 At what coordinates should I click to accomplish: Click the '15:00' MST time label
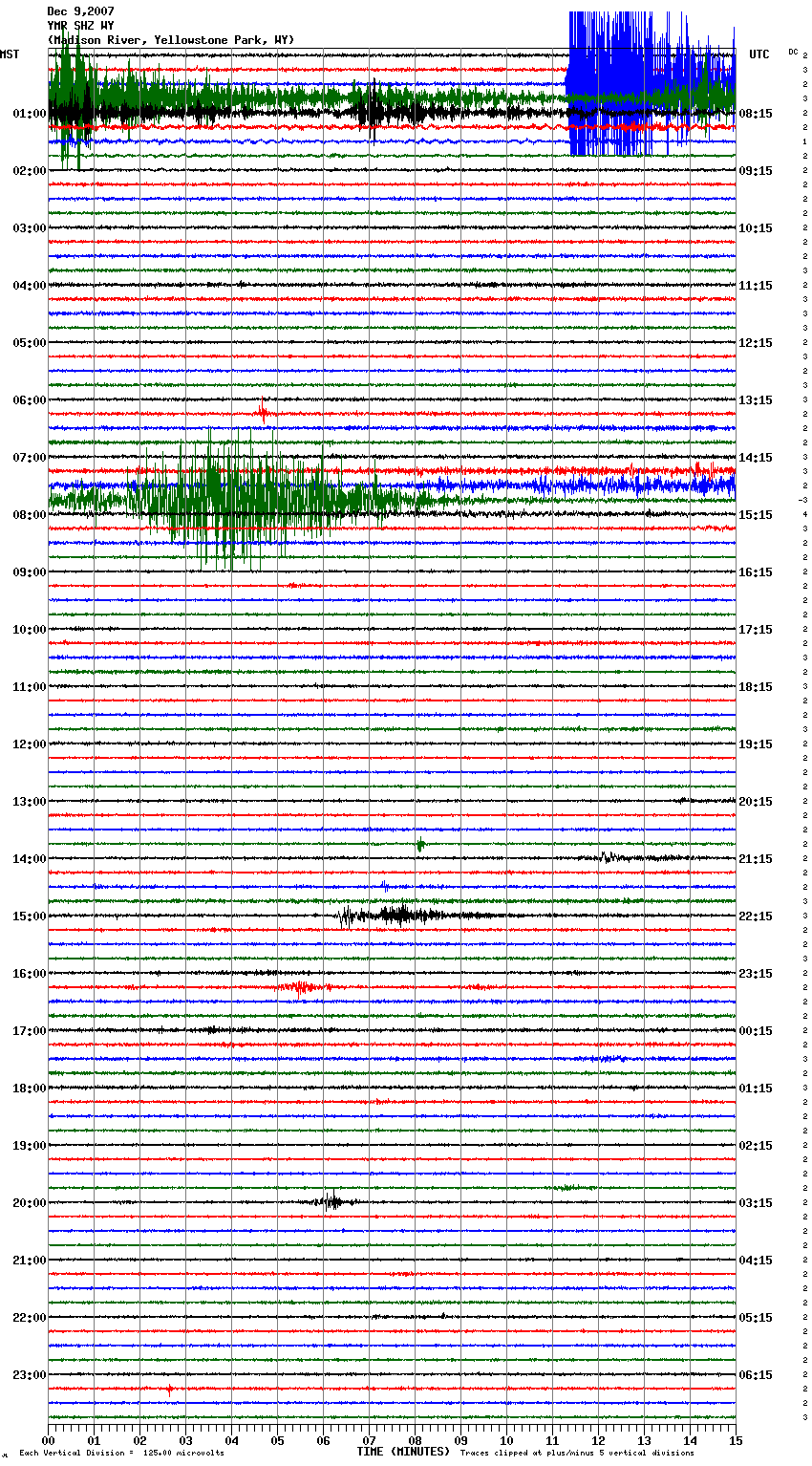pos(30,916)
